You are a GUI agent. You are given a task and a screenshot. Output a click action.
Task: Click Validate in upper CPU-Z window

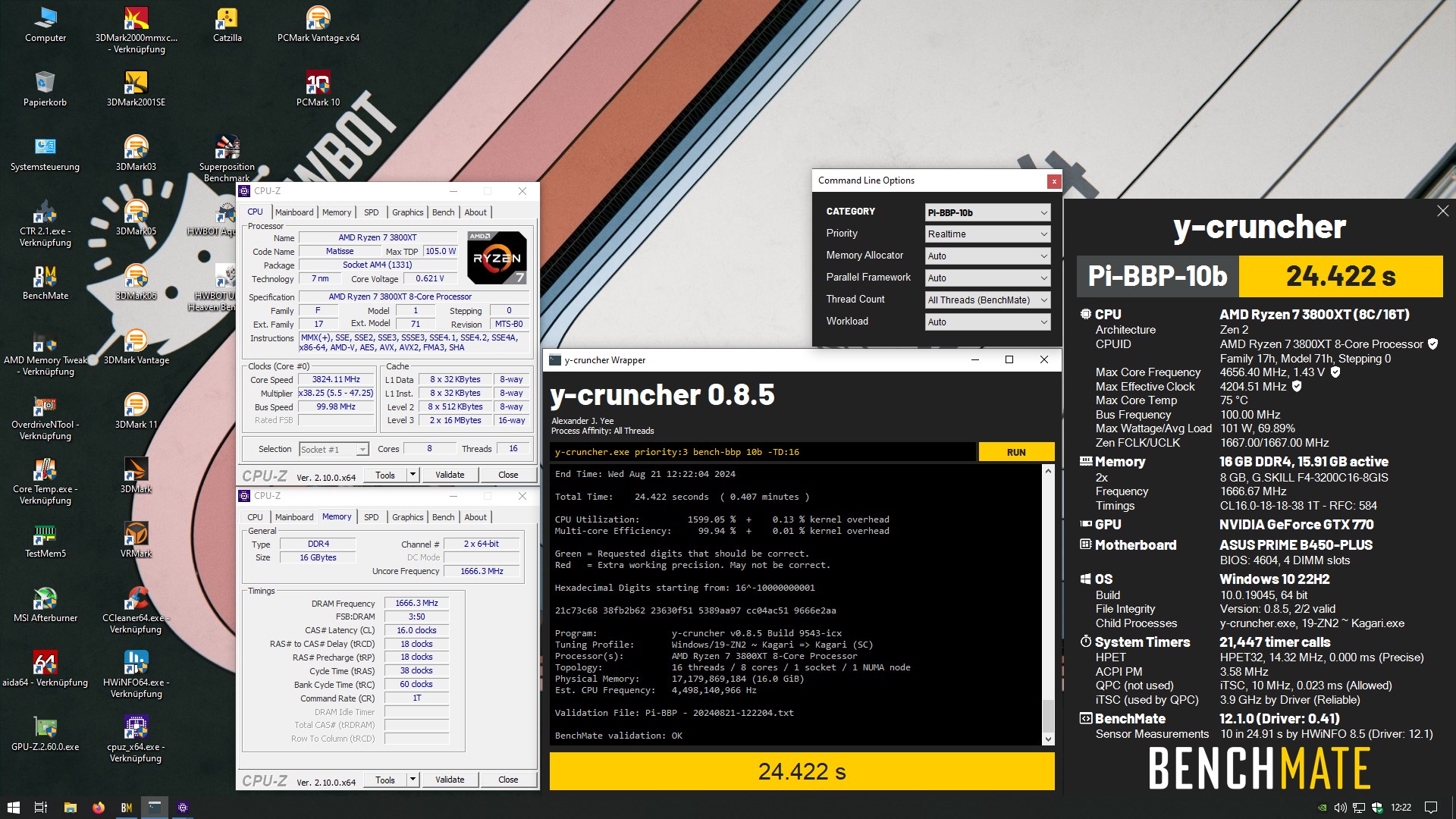450,475
